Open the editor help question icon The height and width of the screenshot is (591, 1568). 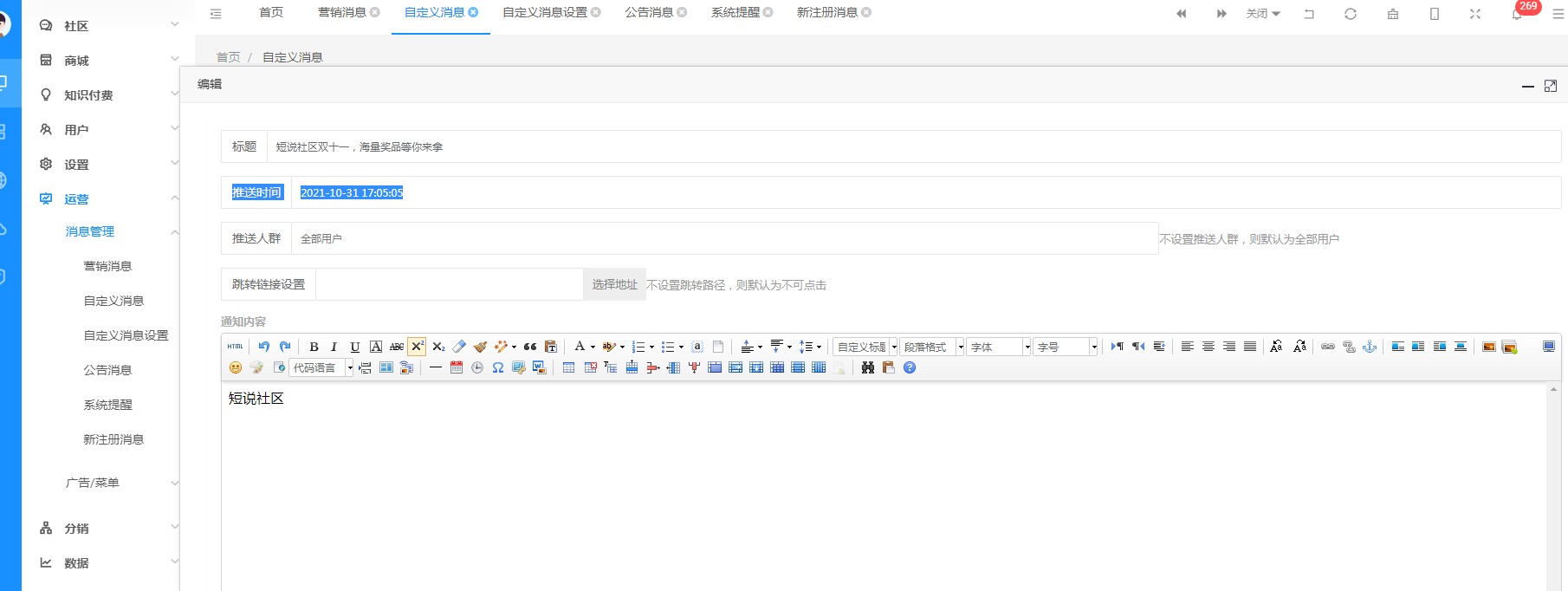tap(910, 367)
